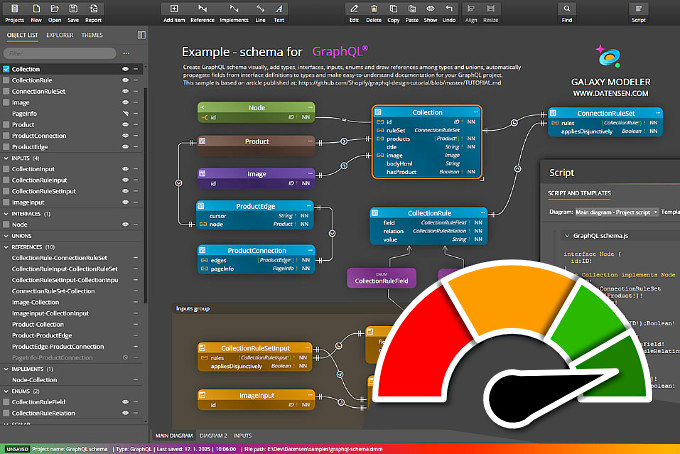
Task: Open the Script toolbar icon
Action: [x=638, y=13]
